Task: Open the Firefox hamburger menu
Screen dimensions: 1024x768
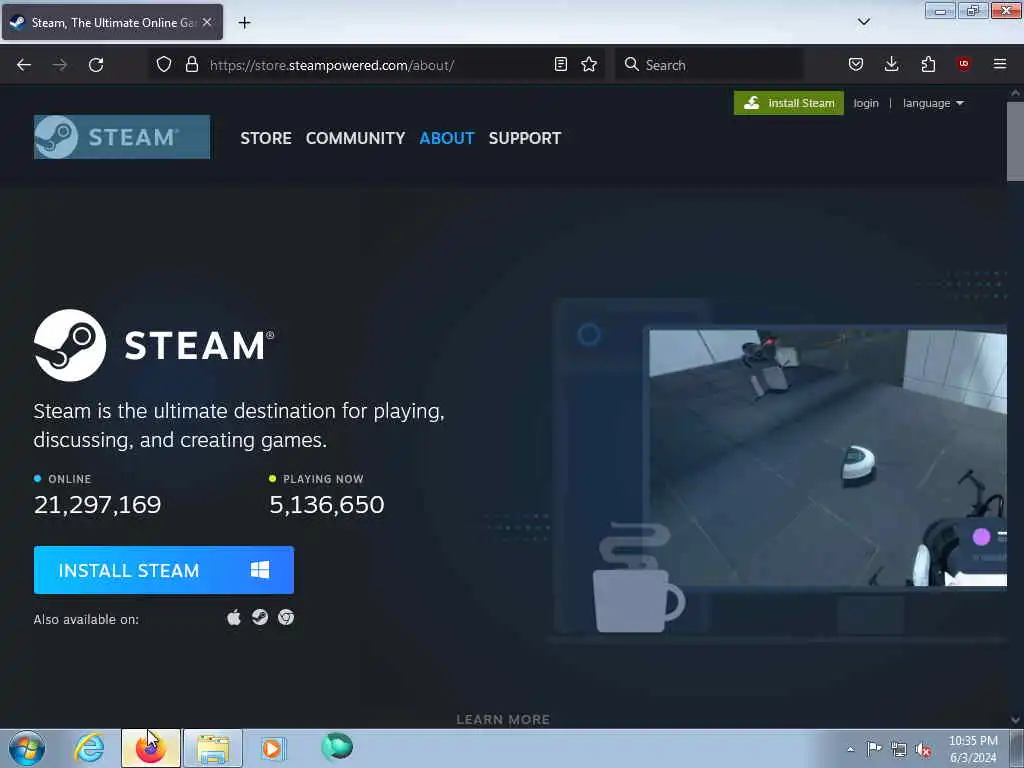Action: [x=999, y=64]
